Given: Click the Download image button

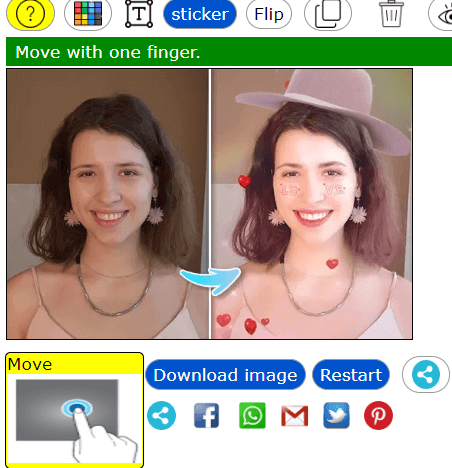Looking at the screenshot, I should click(225, 375).
